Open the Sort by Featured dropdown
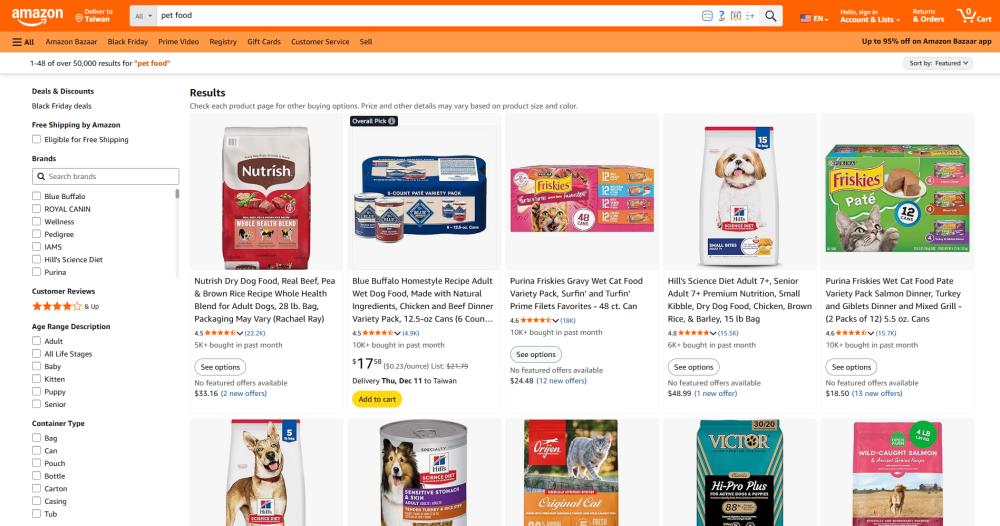The image size is (1000, 526). pos(938,63)
